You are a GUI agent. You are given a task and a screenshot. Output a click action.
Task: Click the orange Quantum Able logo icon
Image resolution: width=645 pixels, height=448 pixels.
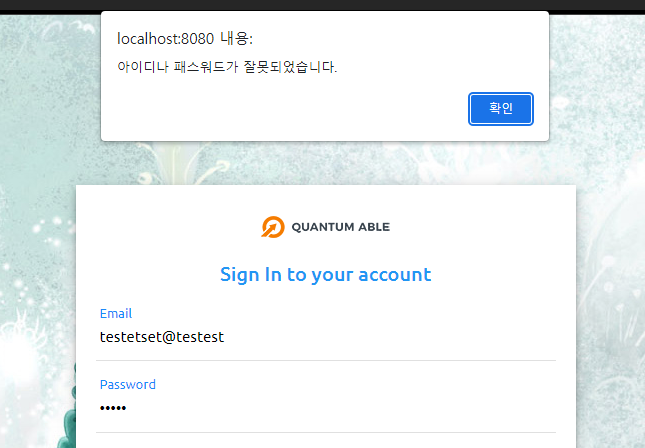coord(273,227)
